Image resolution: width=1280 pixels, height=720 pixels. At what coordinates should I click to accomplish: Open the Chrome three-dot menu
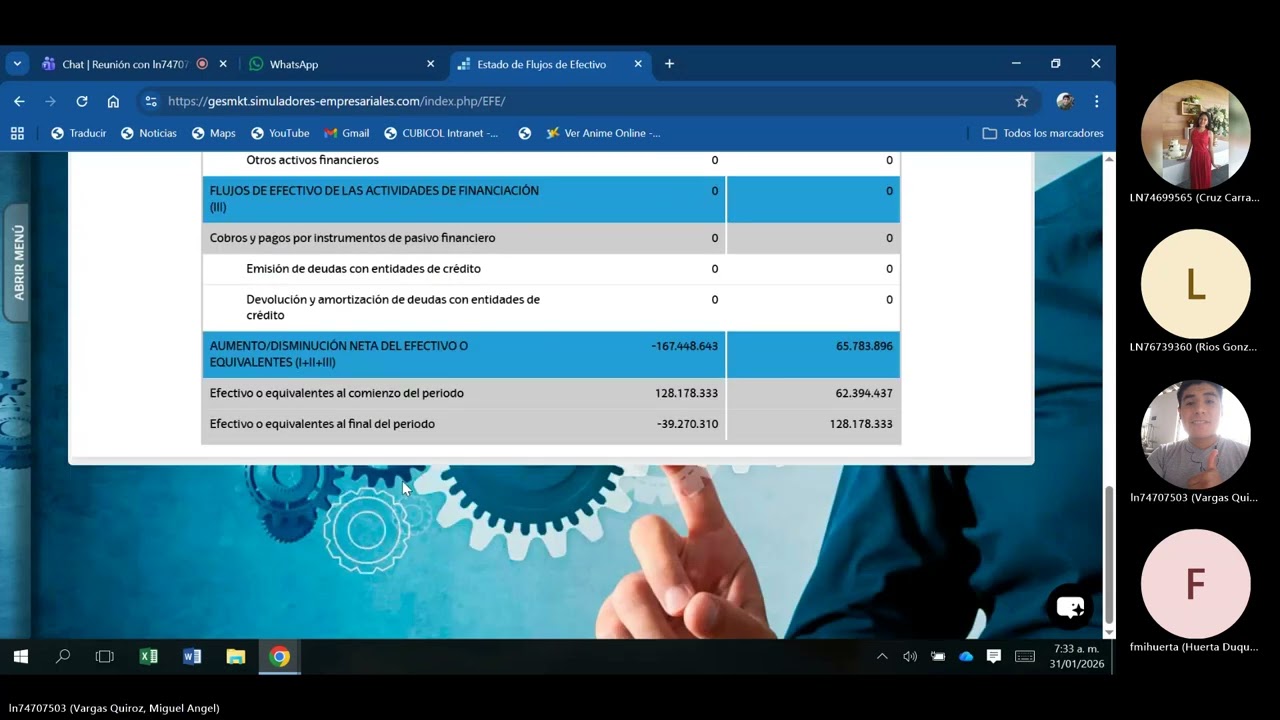[1097, 101]
